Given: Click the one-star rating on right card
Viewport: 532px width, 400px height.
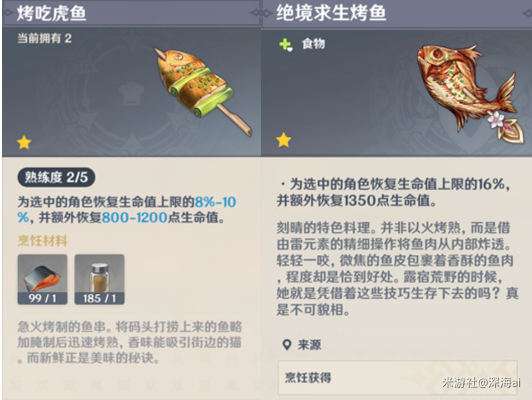Looking at the screenshot, I should 283,140.
